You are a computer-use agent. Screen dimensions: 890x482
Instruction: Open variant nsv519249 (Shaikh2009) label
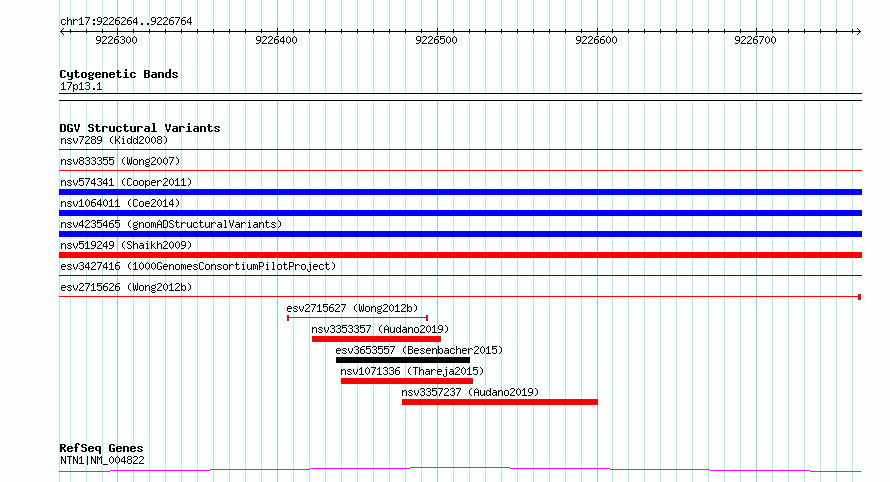click(x=126, y=245)
